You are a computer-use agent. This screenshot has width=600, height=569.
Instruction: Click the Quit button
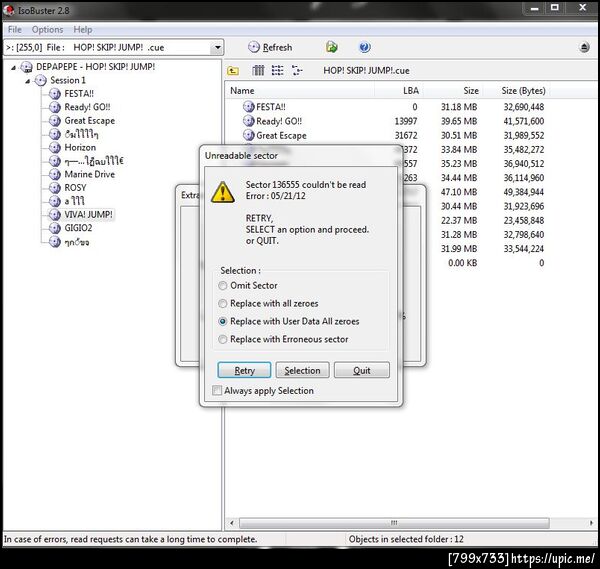(x=362, y=370)
